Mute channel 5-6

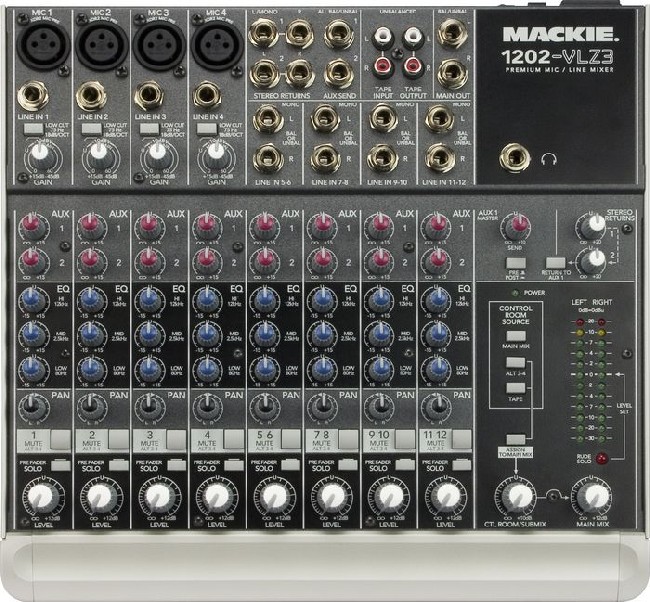coord(291,439)
